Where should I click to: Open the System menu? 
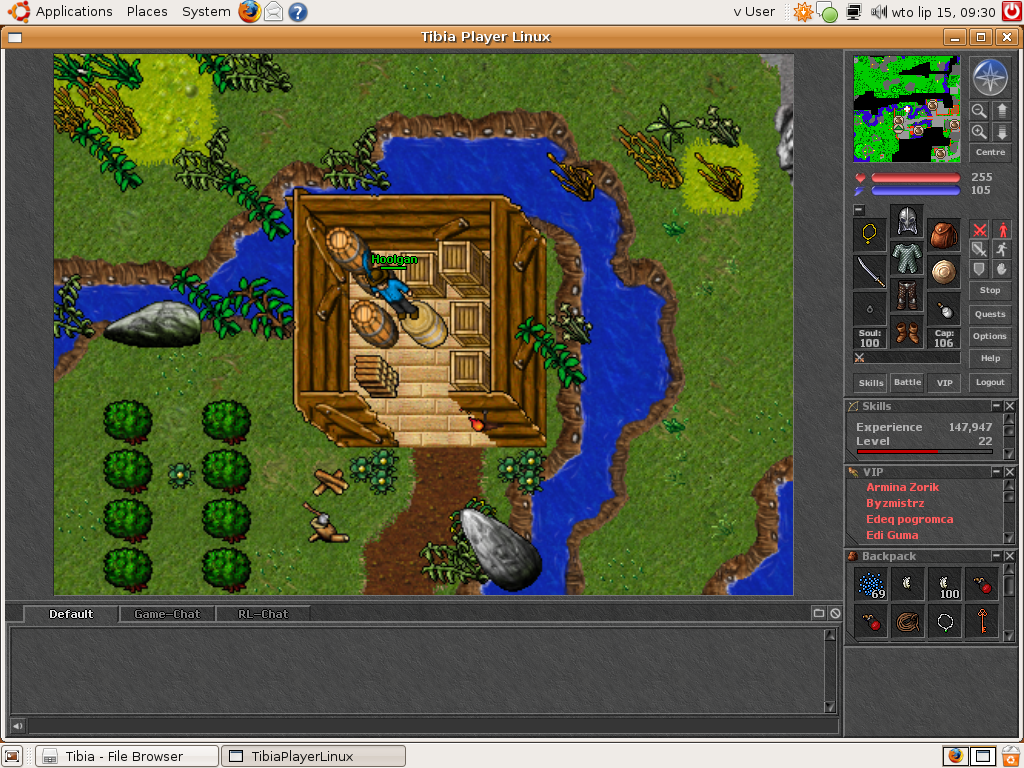[x=206, y=12]
